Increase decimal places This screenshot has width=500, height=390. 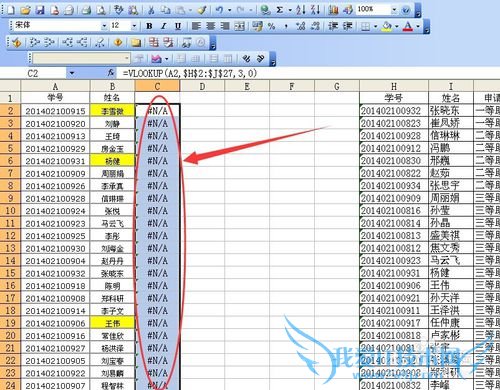[301, 26]
